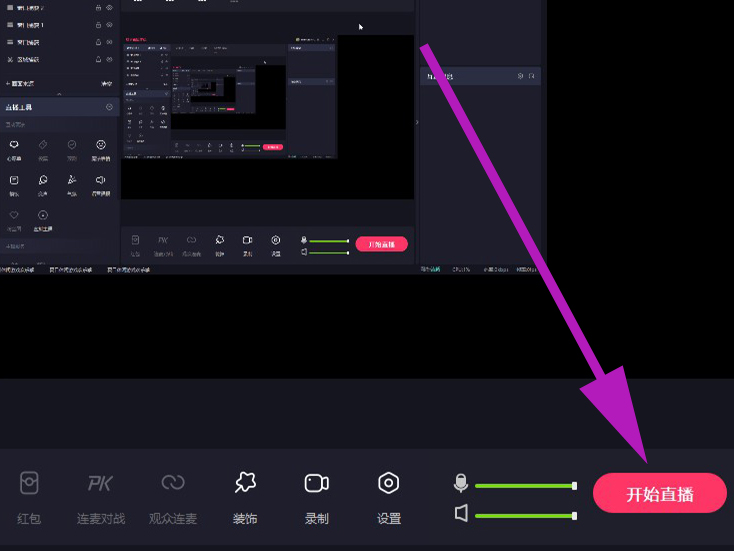This screenshot has height=551, width=734.
Task: Mute the large microphone icon
Action: (x=460, y=484)
